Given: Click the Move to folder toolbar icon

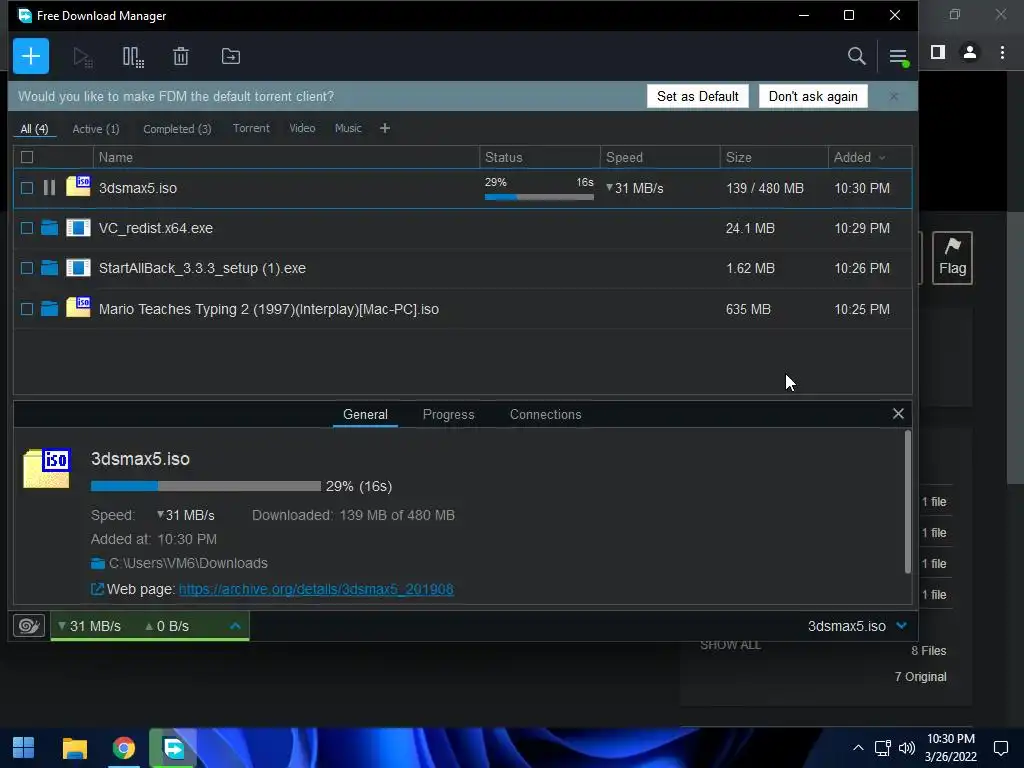Looking at the screenshot, I should (x=231, y=56).
